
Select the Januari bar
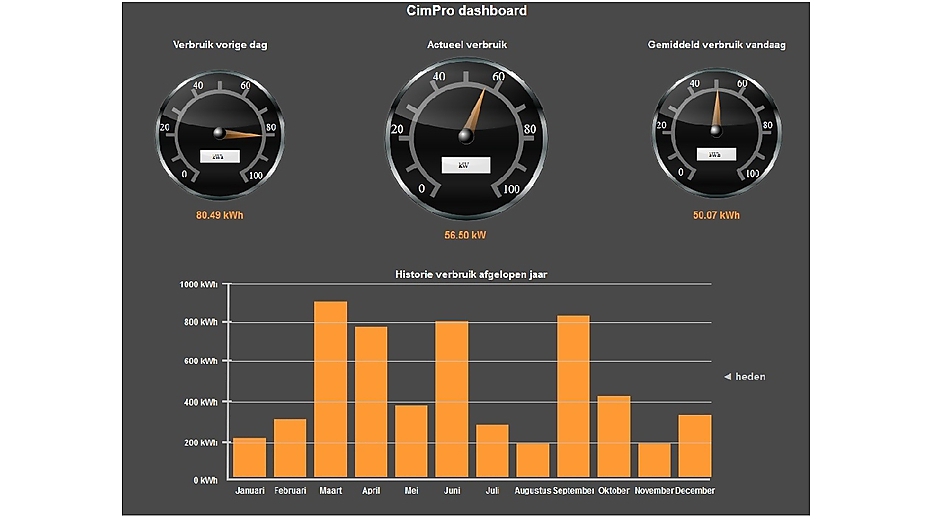click(x=250, y=458)
